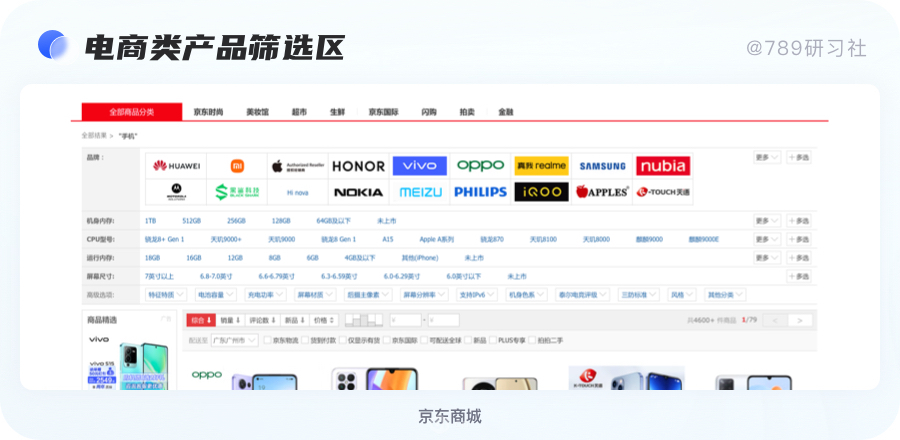Select the NOKIA brand logo

point(359,192)
